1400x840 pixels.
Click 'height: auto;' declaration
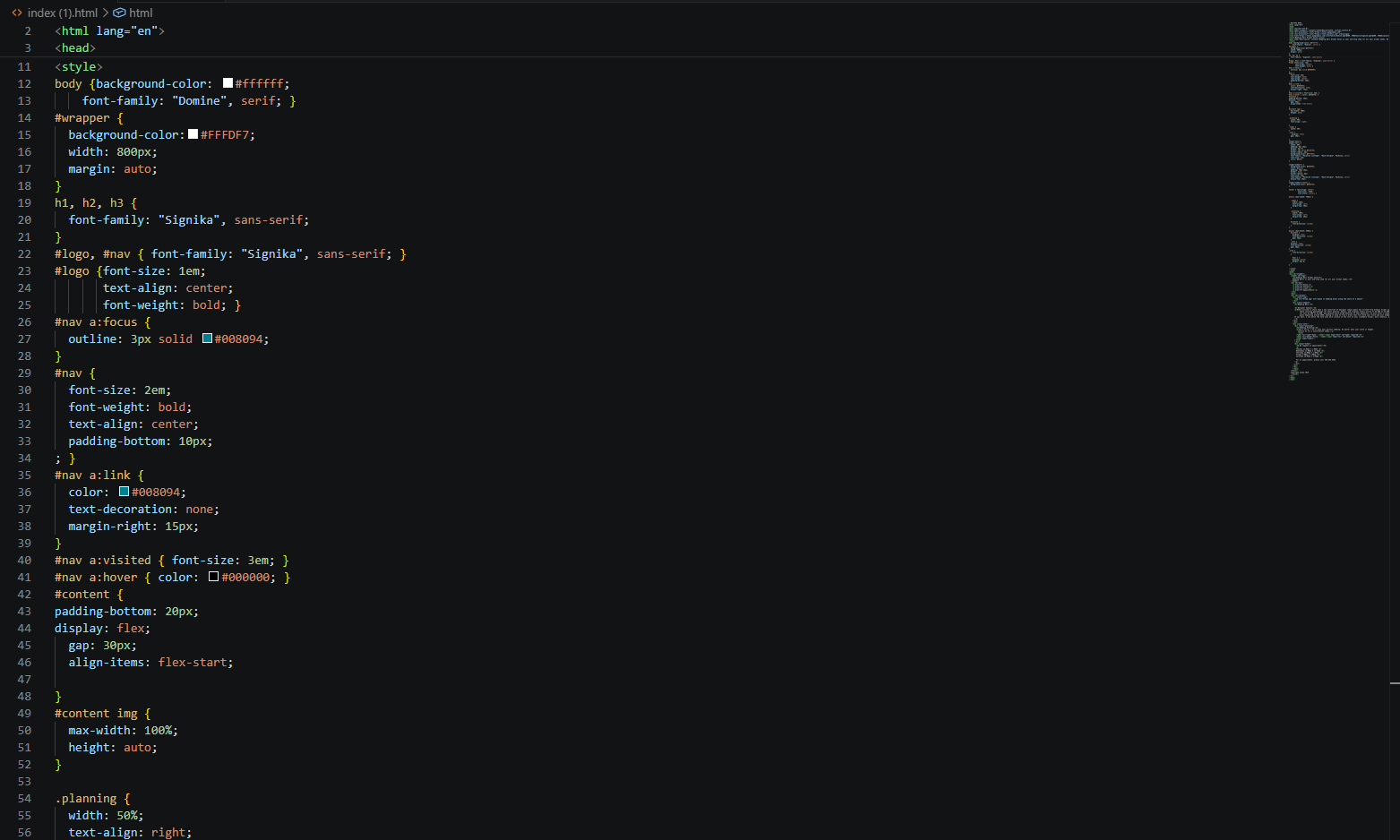click(113, 747)
